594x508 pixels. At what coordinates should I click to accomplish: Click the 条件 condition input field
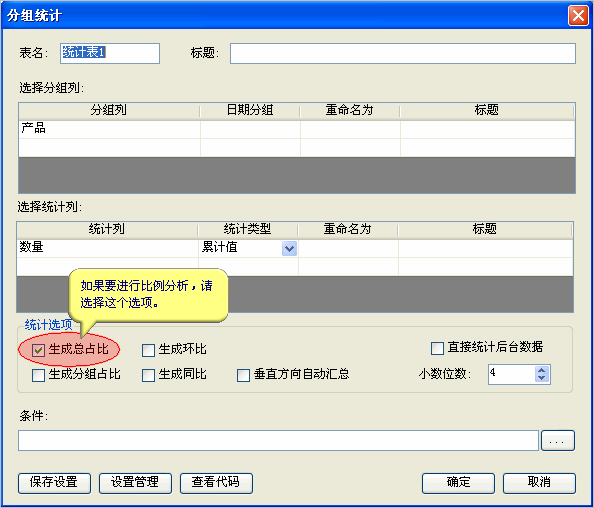278,441
